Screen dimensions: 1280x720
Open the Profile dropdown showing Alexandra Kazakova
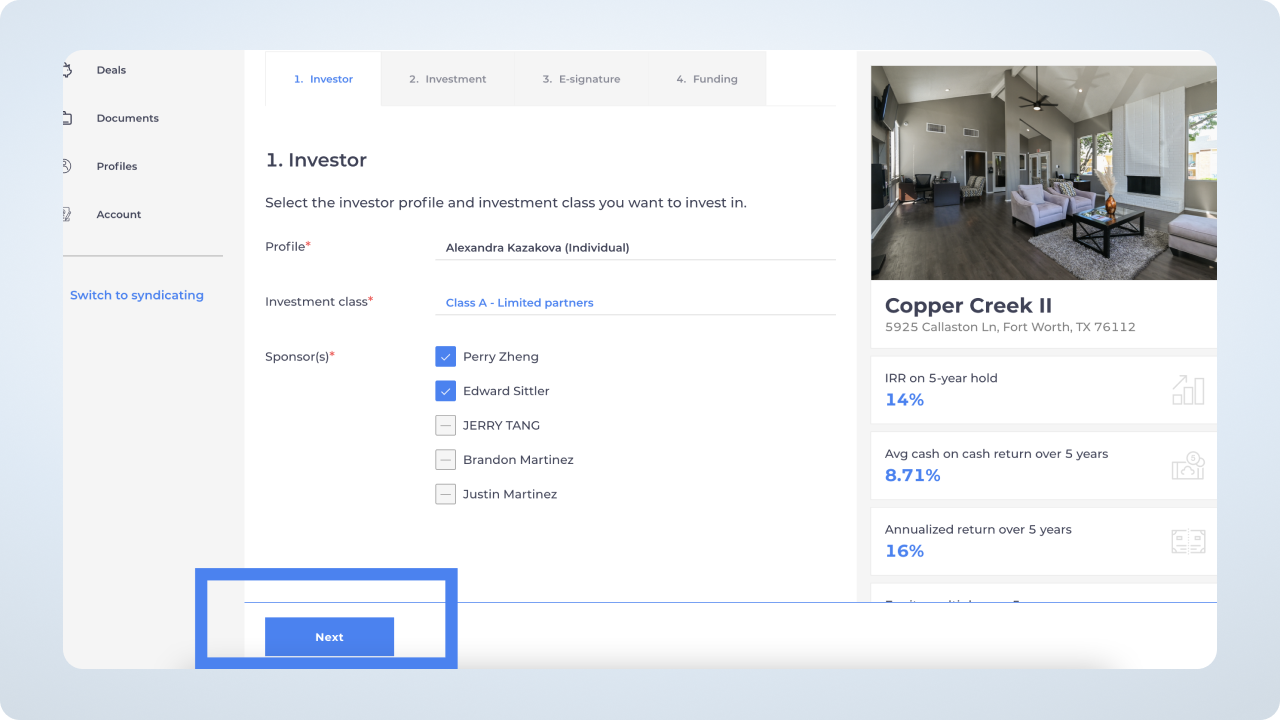[635, 247]
